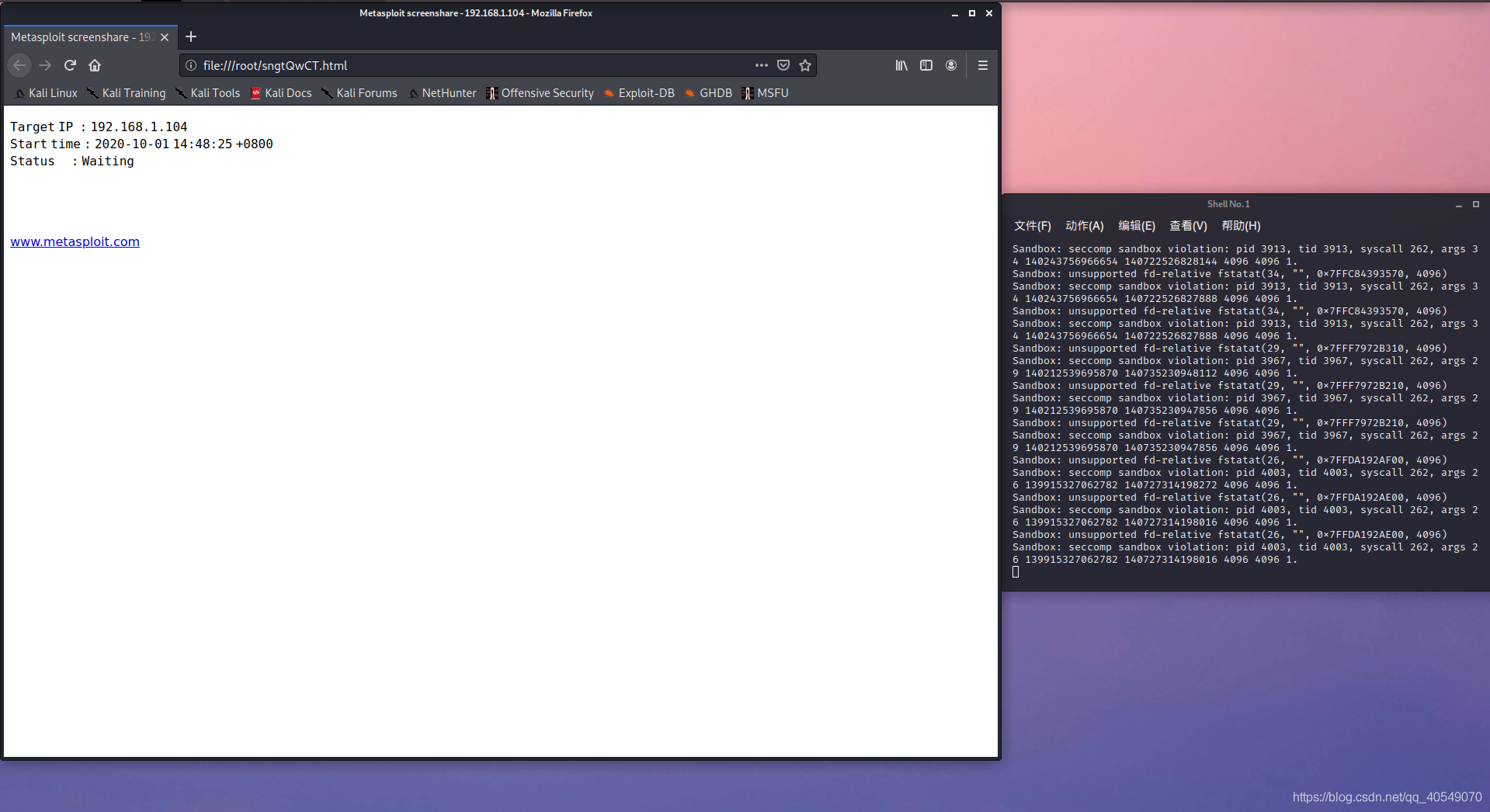Open the 文件(F) menu in terminal
Screen dimensions: 1490x812
(1032, 226)
